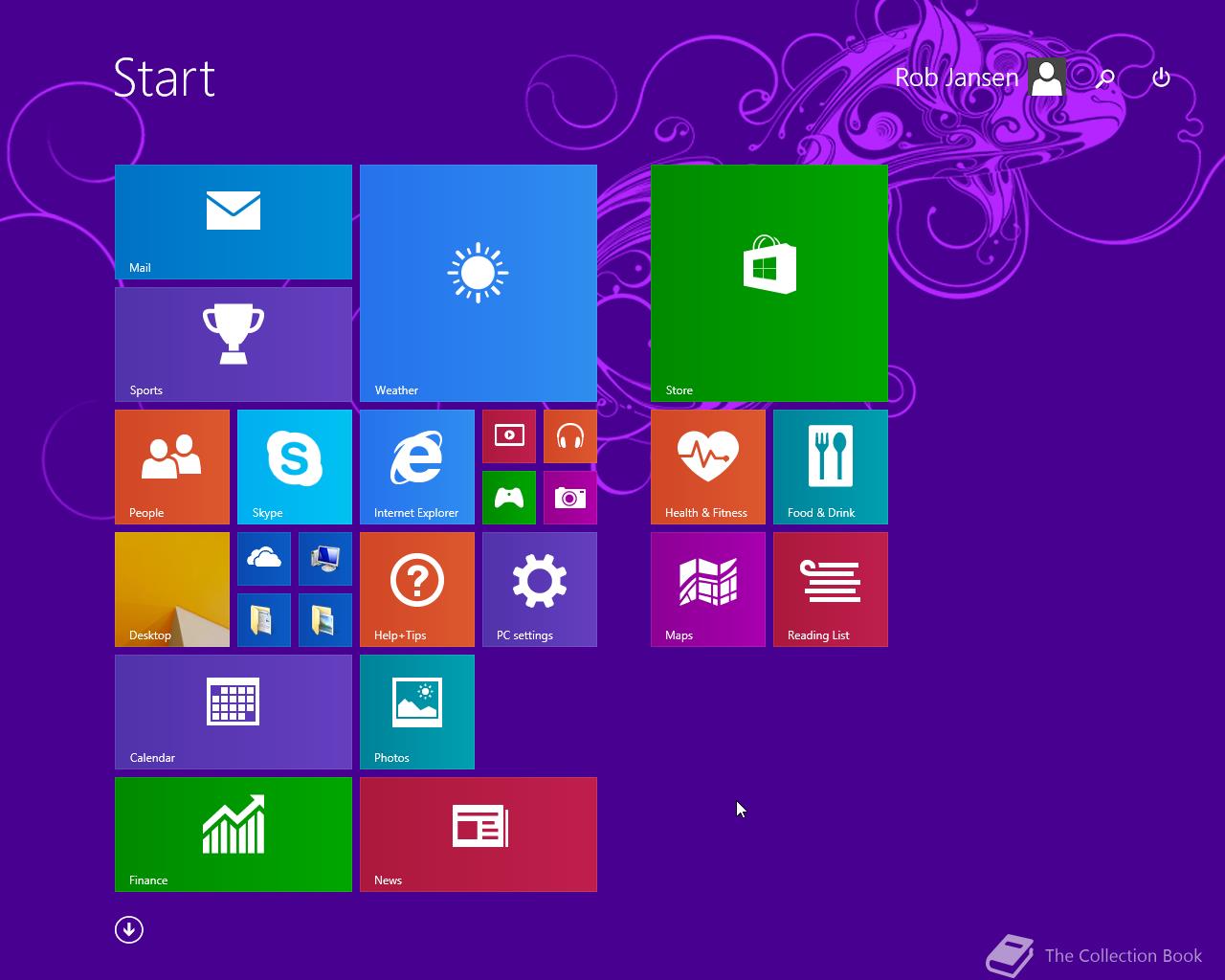Open the Mail tile
Image resolution: width=1225 pixels, height=980 pixels.
click(234, 222)
